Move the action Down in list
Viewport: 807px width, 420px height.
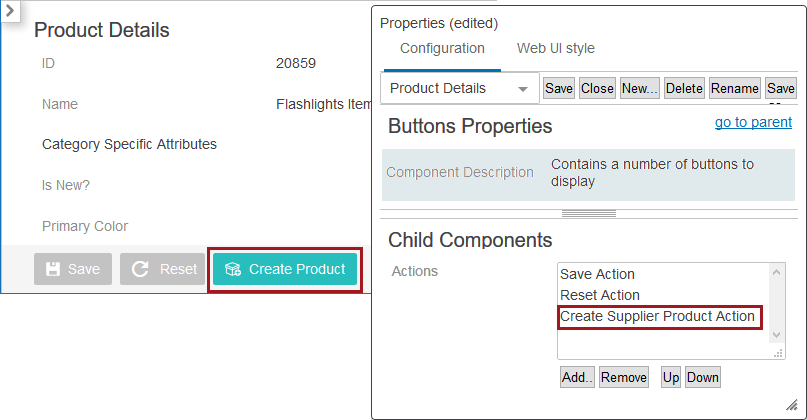point(702,377)
